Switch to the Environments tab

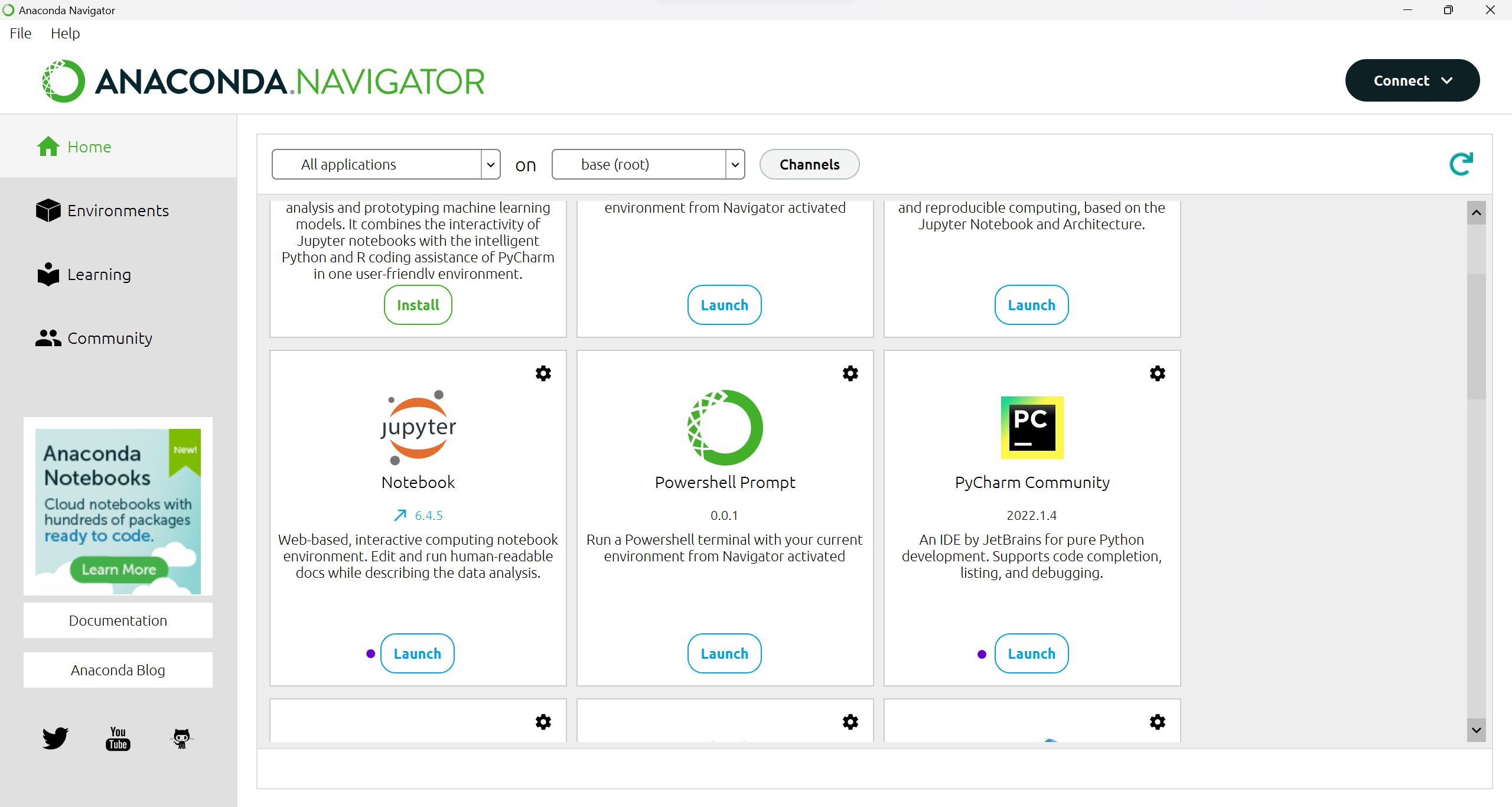point(118,210)
